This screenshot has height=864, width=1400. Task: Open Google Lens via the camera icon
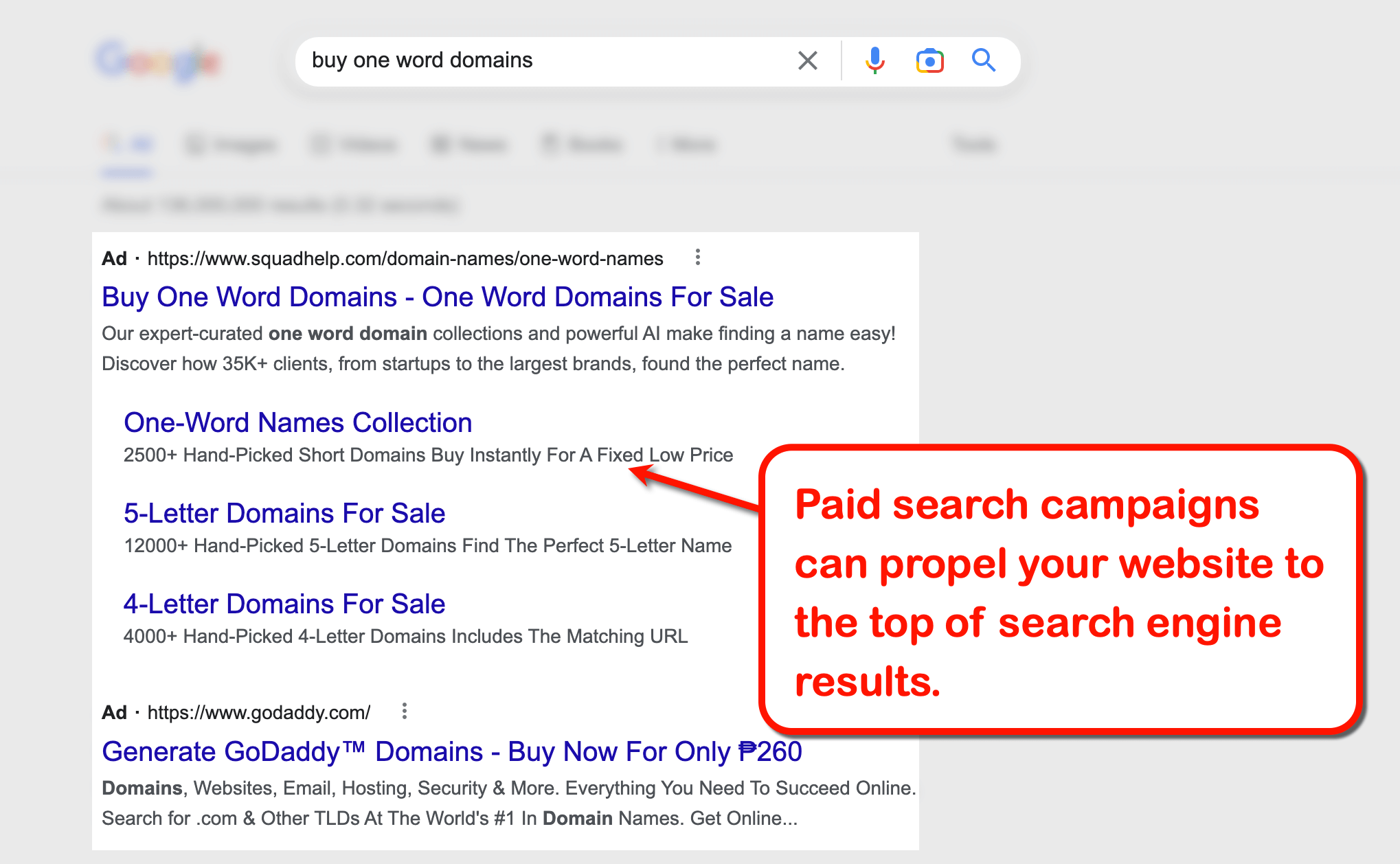tap(929, 60)
